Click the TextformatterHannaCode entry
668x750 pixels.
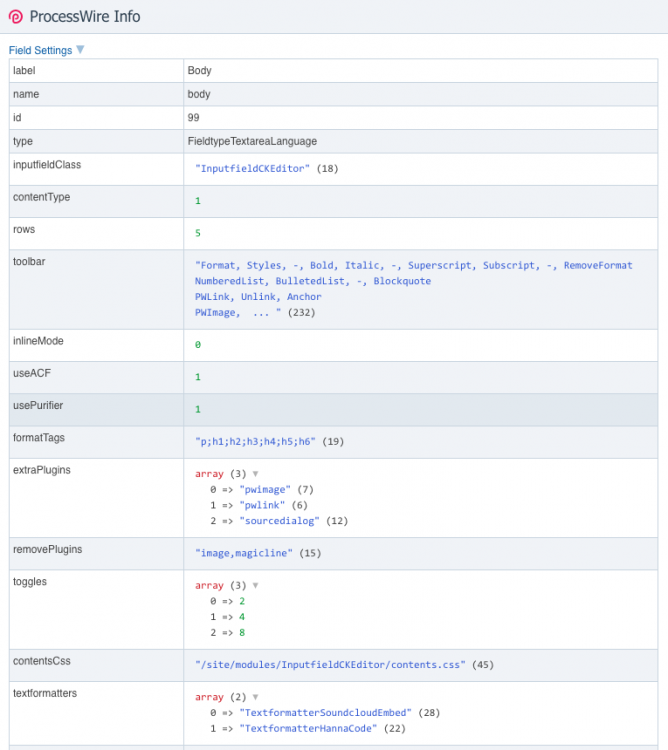point(311,729)
